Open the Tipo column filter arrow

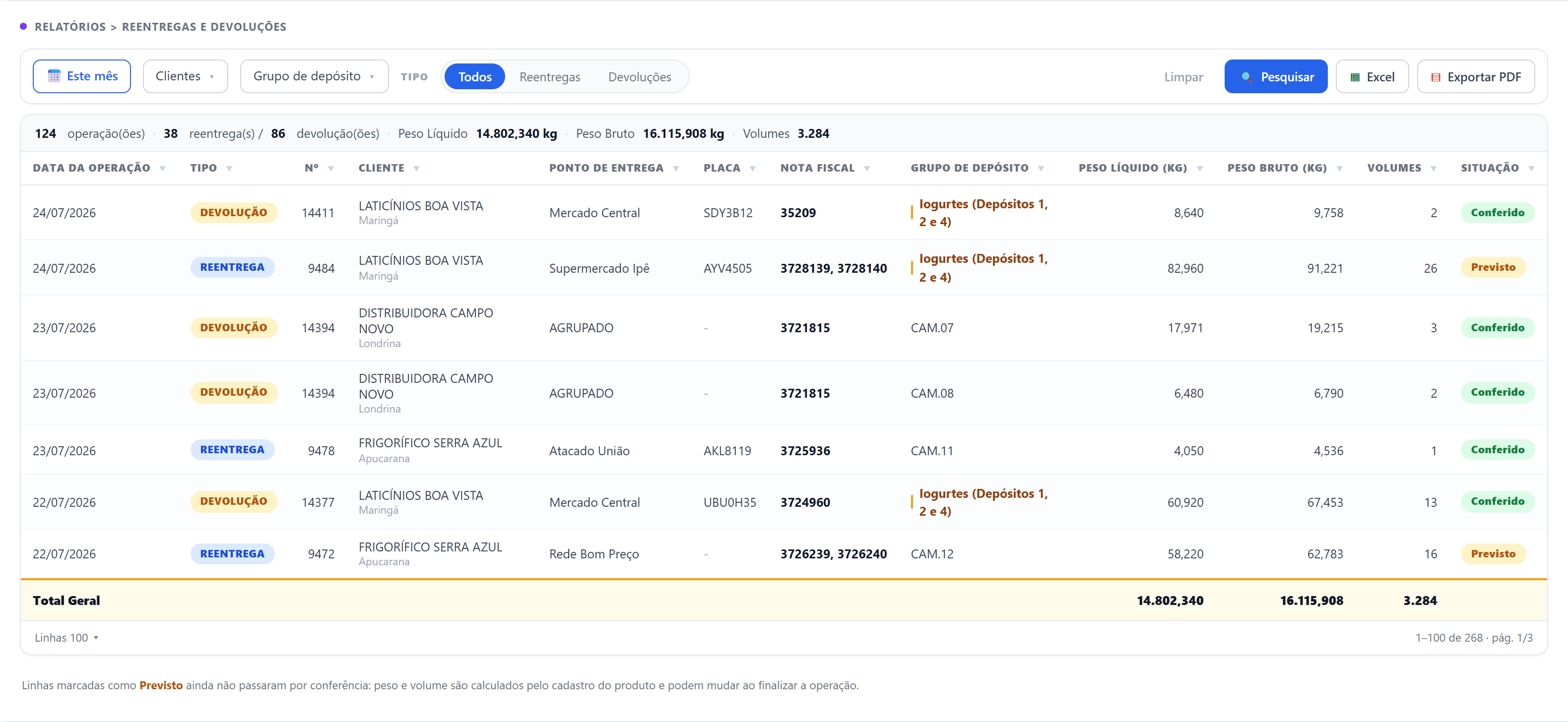(x=229, y=169)
